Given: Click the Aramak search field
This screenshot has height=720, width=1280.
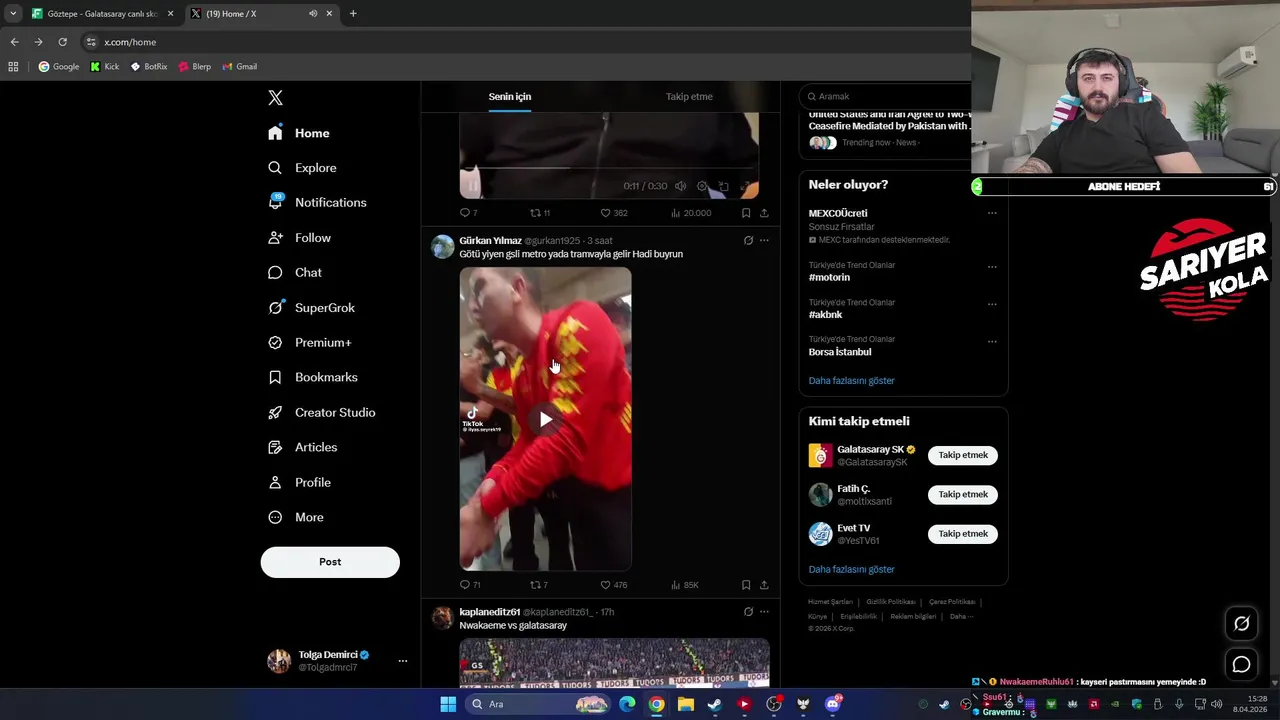Looking at the screenshot, I should [x=888, y=96].
